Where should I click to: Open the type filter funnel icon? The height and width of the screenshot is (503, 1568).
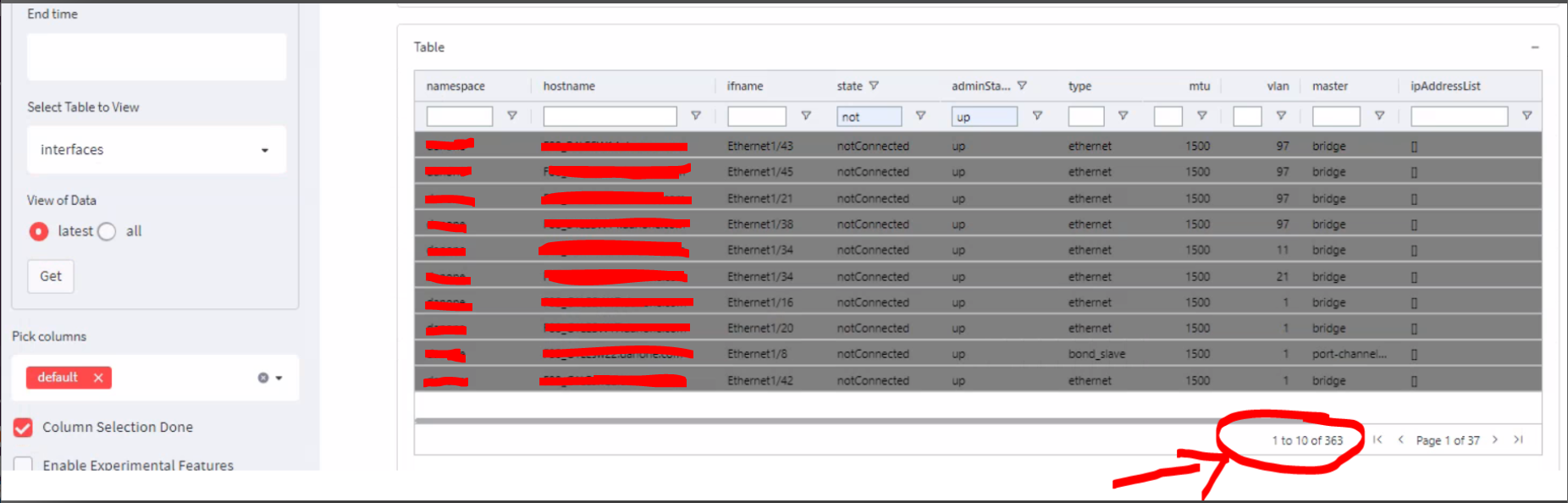pyautogui.click(x=1123, y=116)
